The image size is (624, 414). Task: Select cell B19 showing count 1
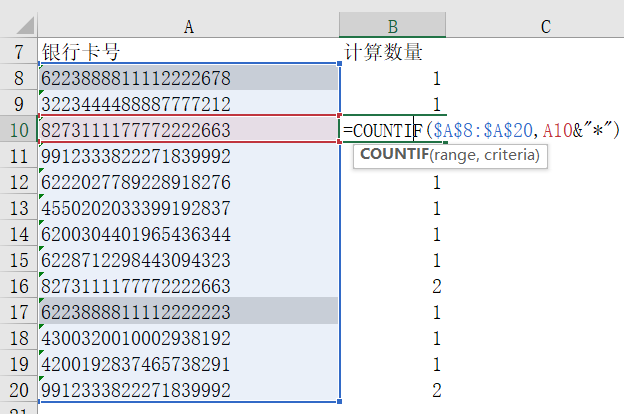[x=392, y=363]
